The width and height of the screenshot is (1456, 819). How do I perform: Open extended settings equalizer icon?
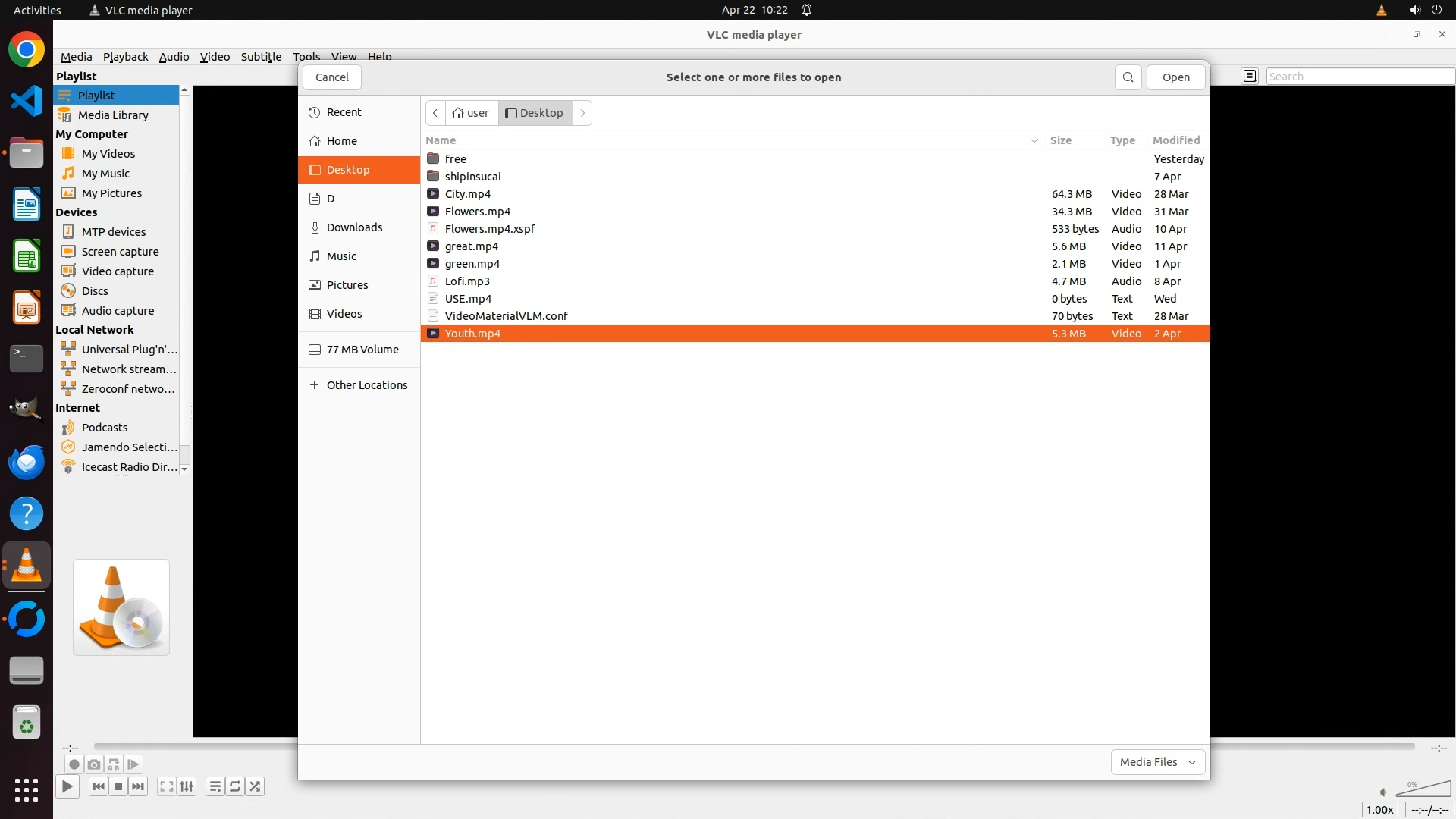187,786
